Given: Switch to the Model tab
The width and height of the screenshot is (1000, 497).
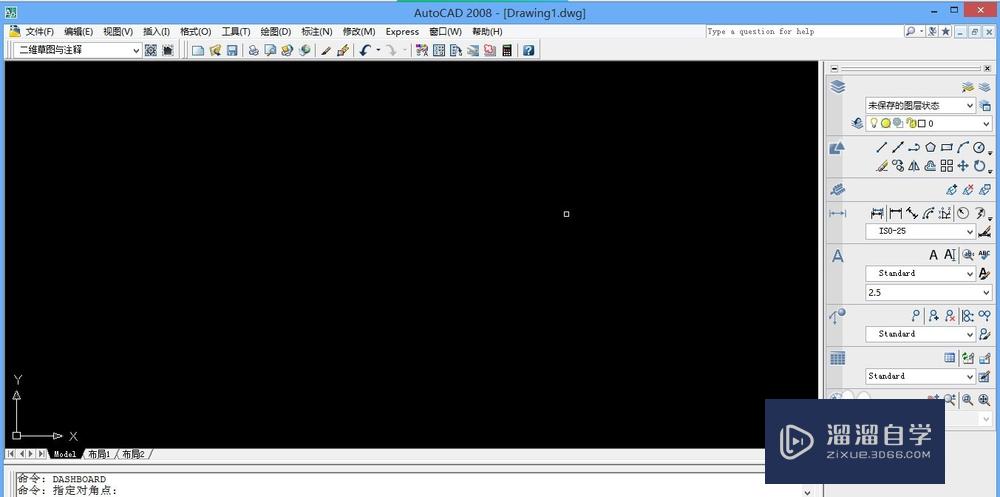Looking at the screenshot, I should pyautogui.click(x=64, y=454).
